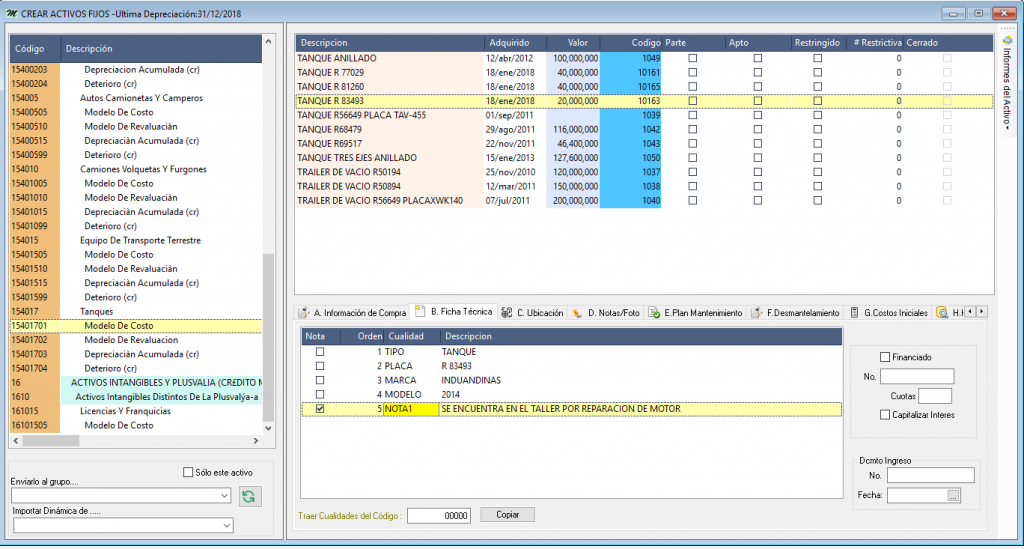Uncheck the Nota box for NOTA1 row

tap(320, 408)
